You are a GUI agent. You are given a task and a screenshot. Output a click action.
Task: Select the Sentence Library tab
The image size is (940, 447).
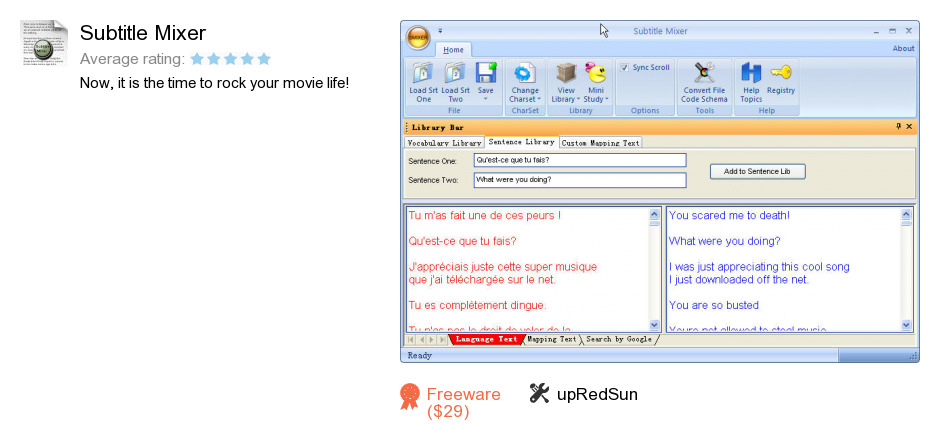coord(521,142)
